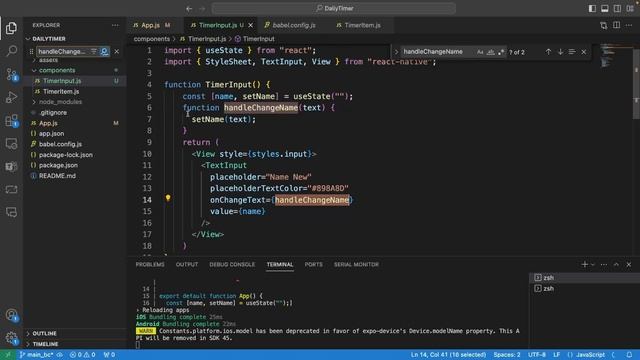This screenshot has width=640, height=360.
Task: Click the lightbulb code action on line 14
Action: point(168,198)
